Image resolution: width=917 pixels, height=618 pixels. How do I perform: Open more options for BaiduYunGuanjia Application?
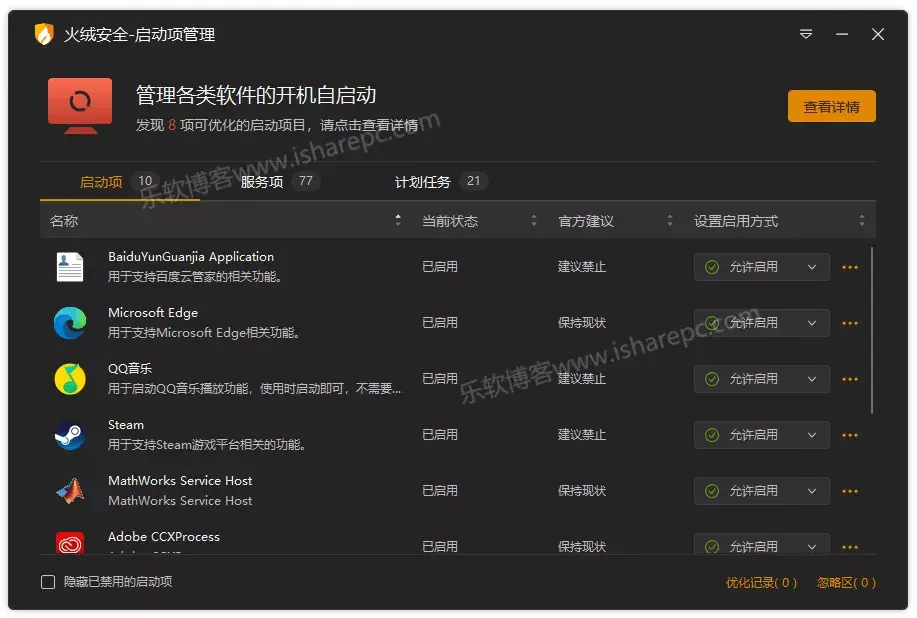click(x=850, y=267)
